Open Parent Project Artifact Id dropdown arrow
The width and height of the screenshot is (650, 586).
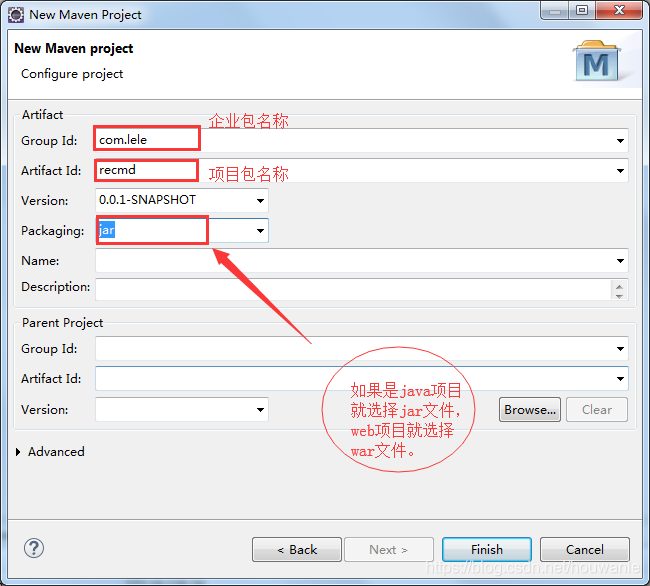(620, 378)
